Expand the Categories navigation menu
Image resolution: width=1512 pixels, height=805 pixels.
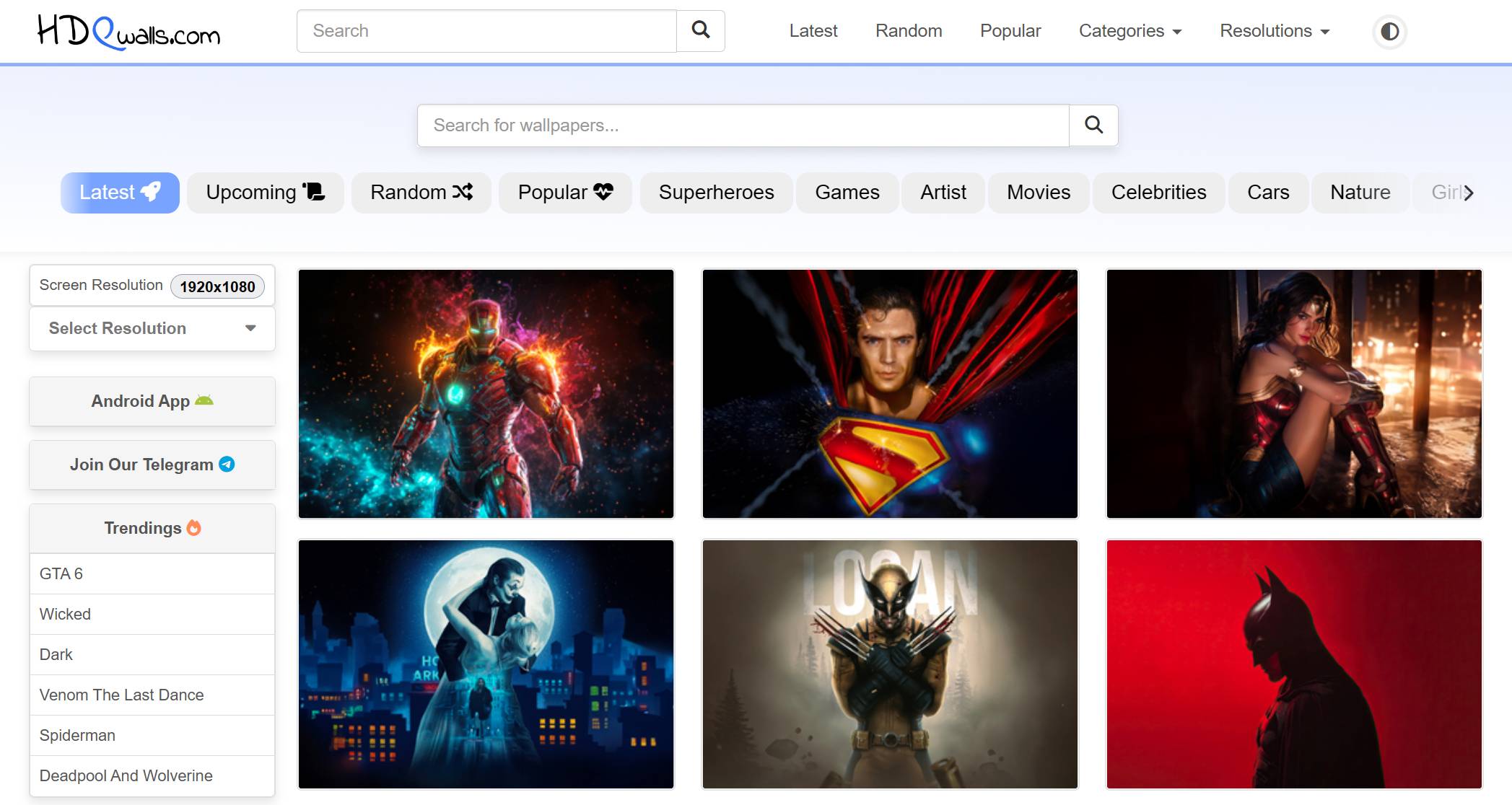pos(1130,30)
